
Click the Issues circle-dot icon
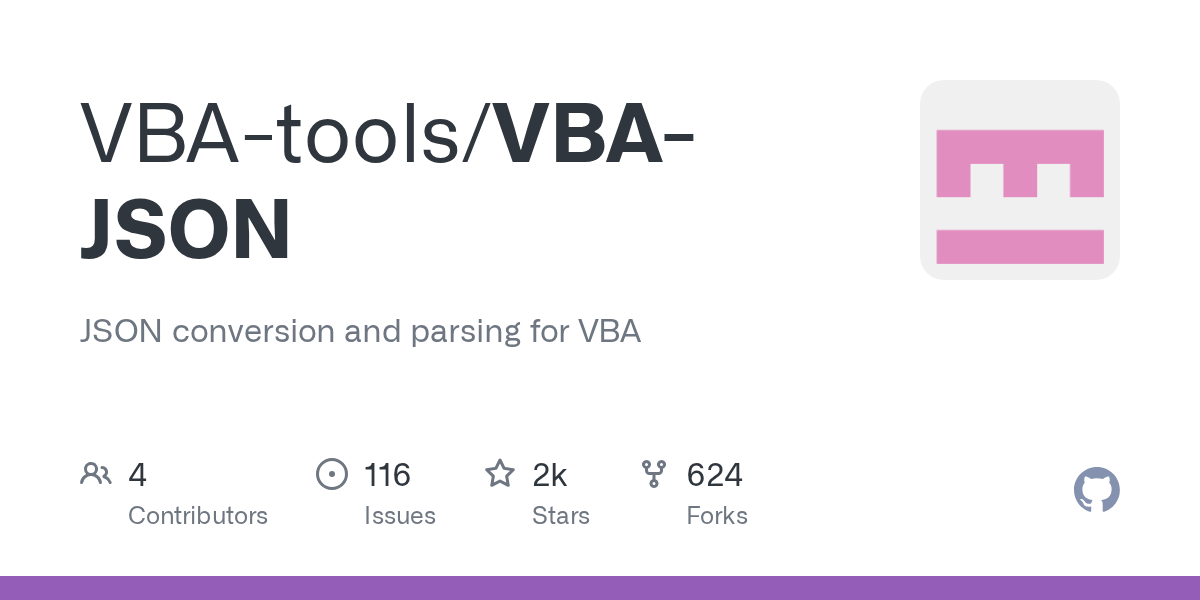click(x=331, y=474)
